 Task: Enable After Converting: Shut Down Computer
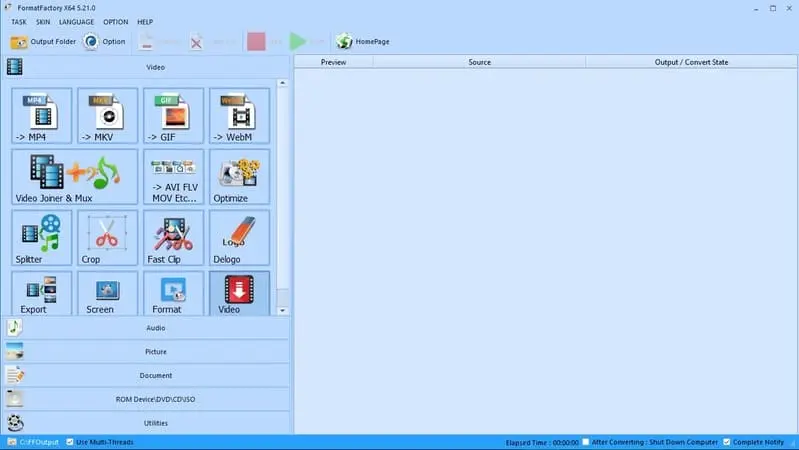pos(585,442)
